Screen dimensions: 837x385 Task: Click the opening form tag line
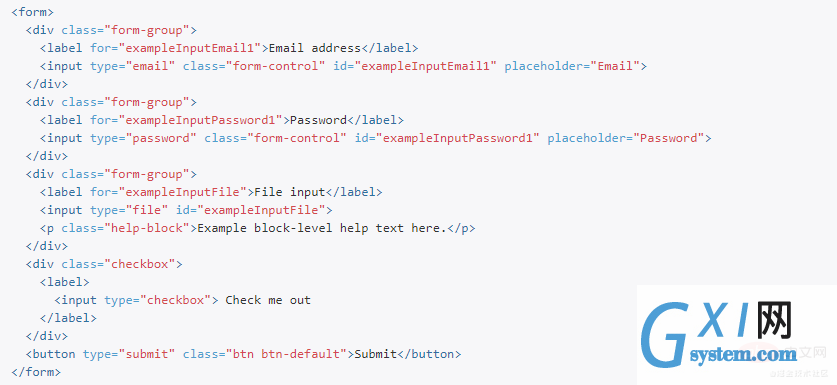[x=33, y=12]
